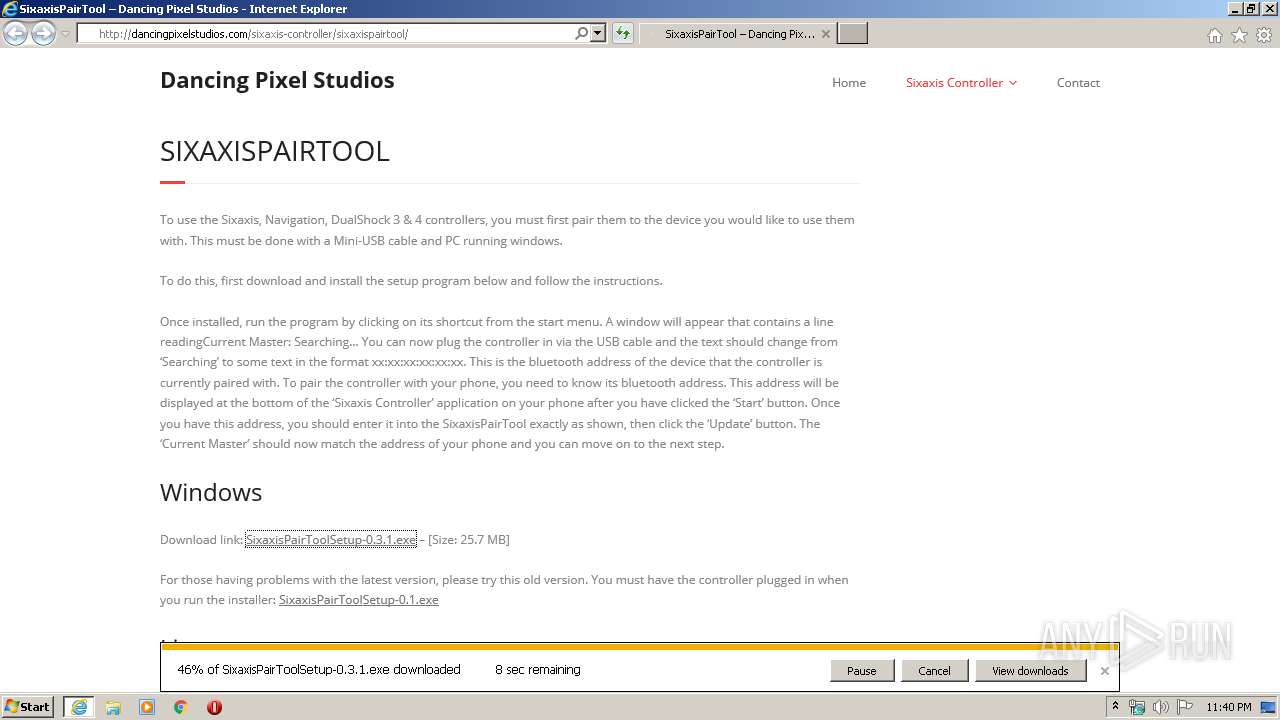Click the '[Size: 25.7 MB]' text

pyautogui.click(x=469, y=540)
